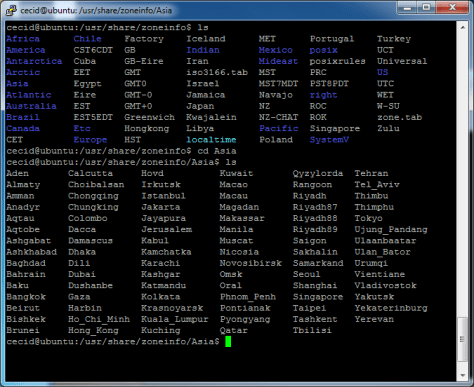
Task: Click the 'Antarctica' directory entry
Action: pyautogui.click(x=34, y=61)
